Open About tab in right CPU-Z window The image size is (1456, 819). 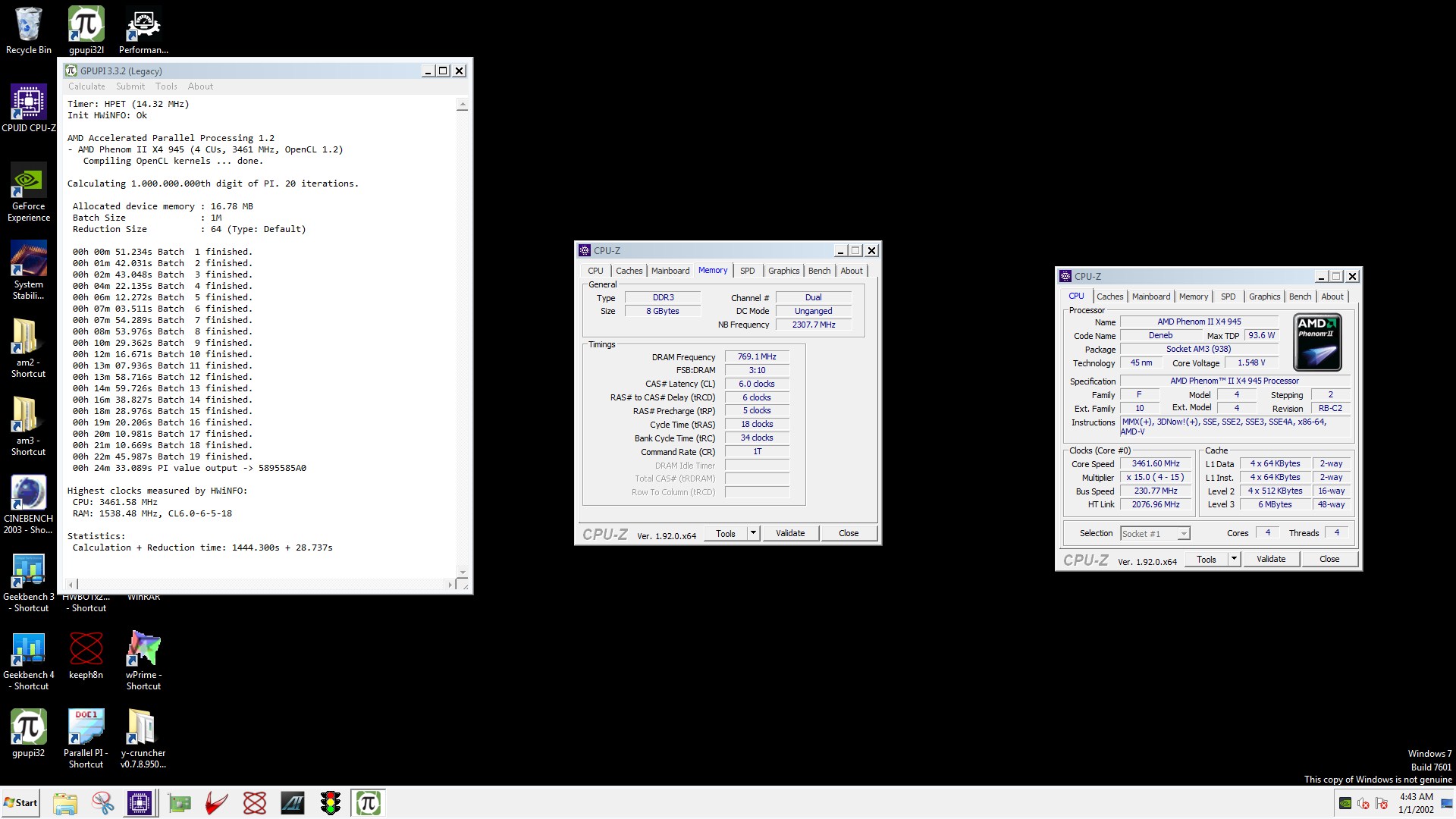tap(1332, 297)
